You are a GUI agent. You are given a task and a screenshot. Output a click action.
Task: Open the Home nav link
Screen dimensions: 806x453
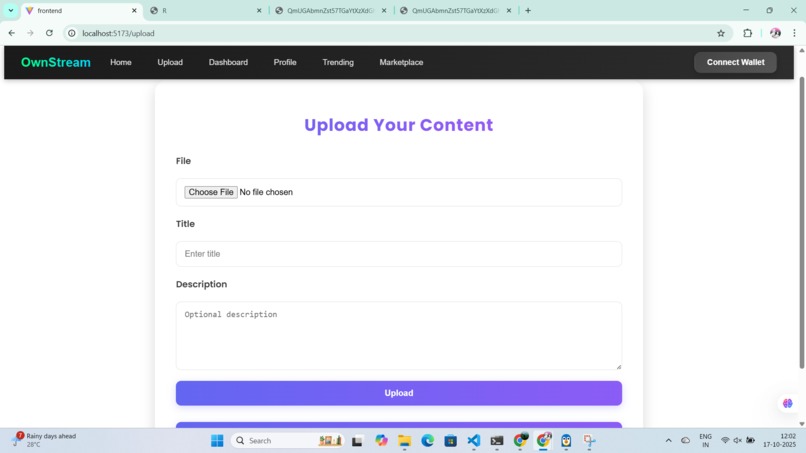121,62
